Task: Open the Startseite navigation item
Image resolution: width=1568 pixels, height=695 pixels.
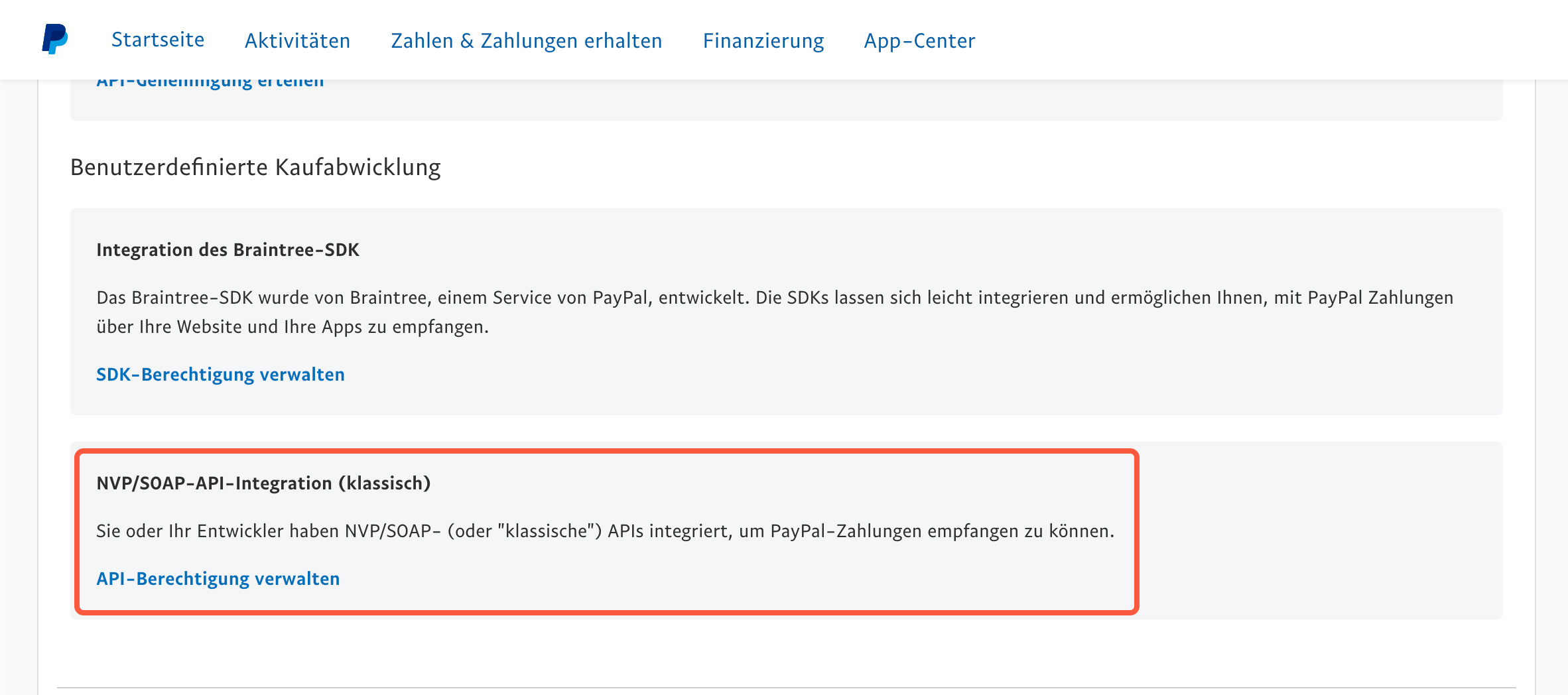Action: point(158,40)
